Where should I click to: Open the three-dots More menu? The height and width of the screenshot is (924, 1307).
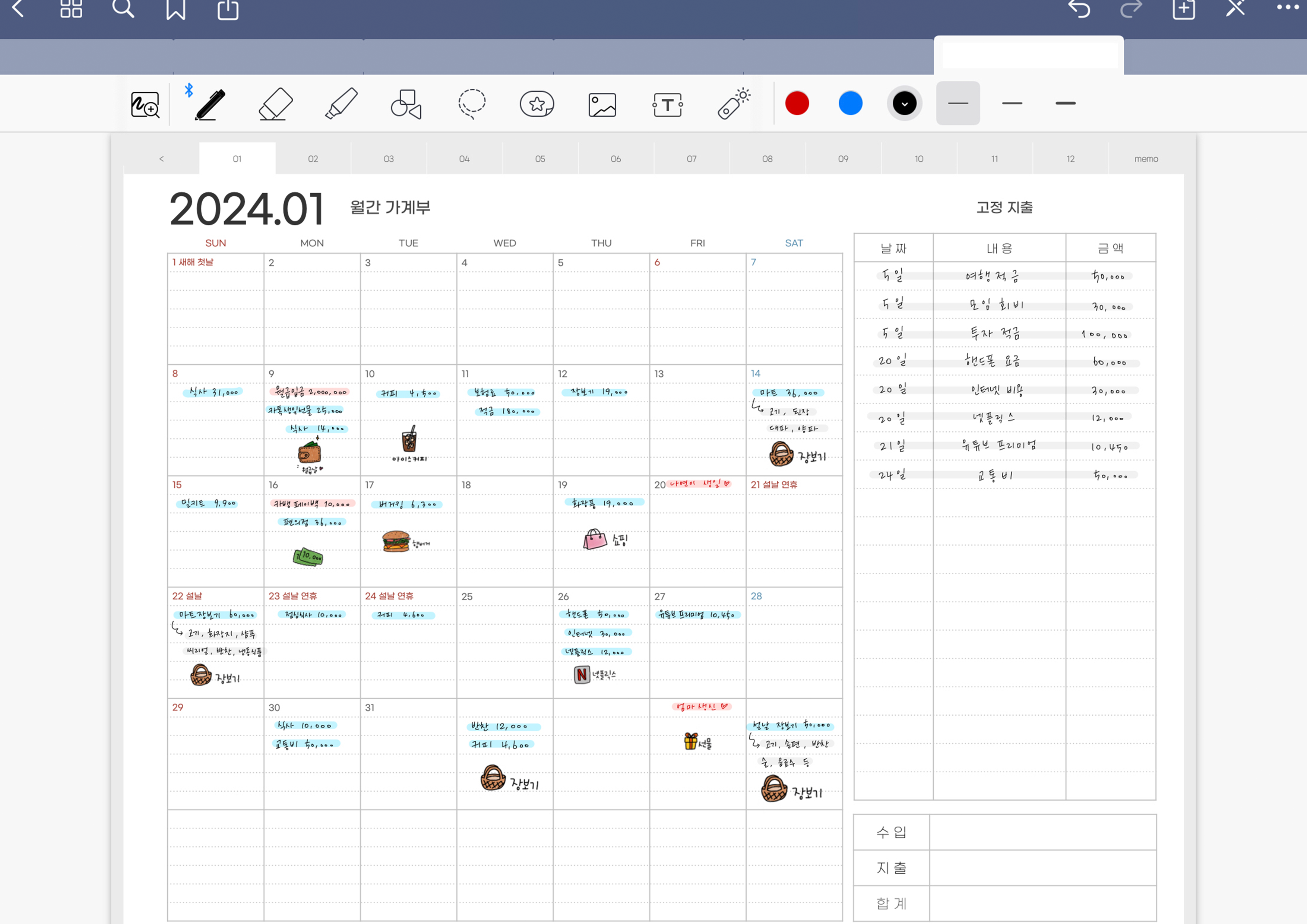pyautogui.click(x=1287, y=8)
